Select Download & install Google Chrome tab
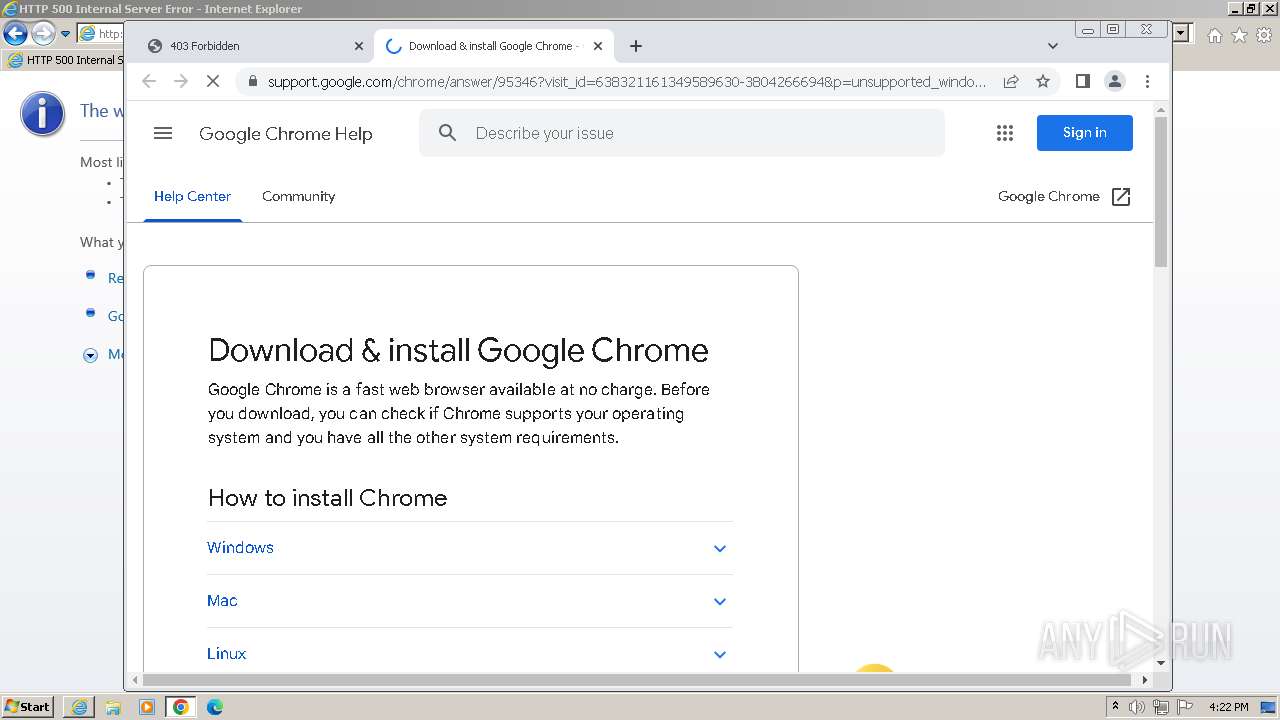Viewport: 1280px width, 720px height. pos(494,46)
